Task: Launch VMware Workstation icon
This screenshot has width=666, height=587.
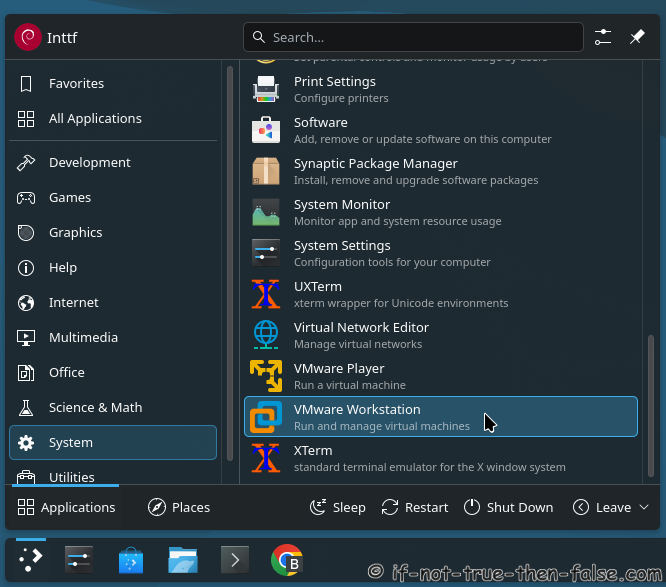Action: pos(266,417)
